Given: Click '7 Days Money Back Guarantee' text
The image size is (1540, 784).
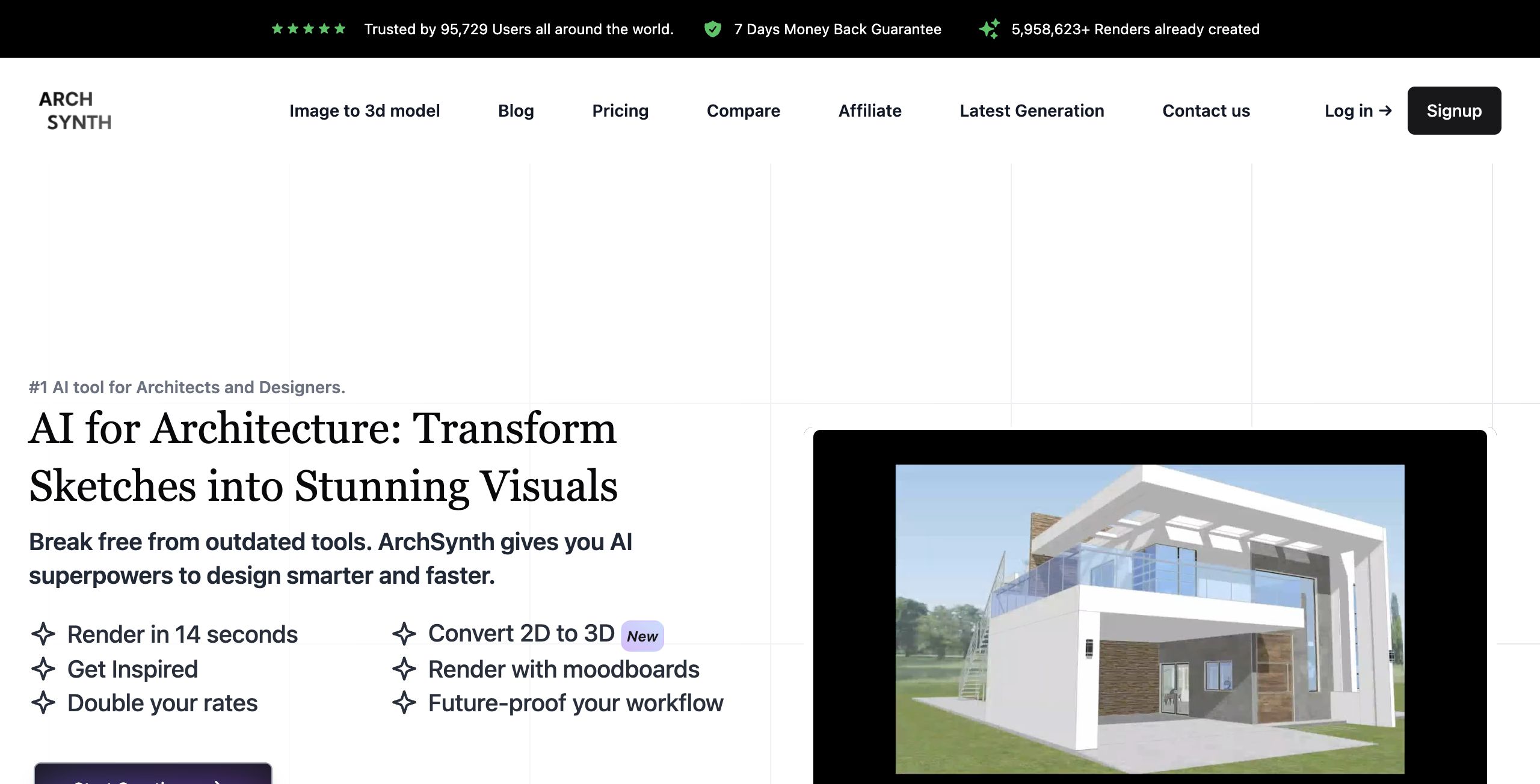Looking at the screenshot, I should pos(837,29).
